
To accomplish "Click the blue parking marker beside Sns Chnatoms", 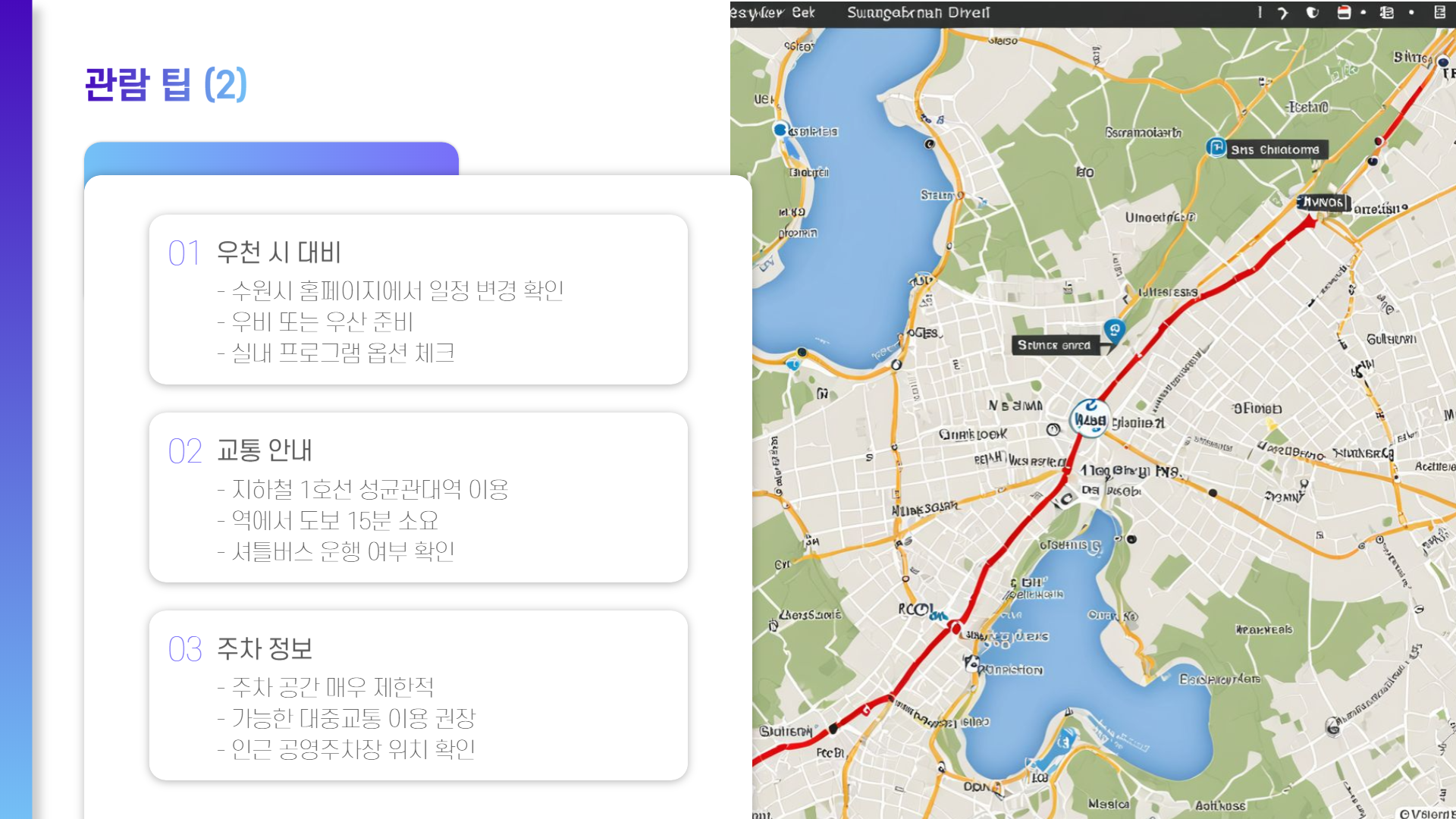I will point(1216,148).
